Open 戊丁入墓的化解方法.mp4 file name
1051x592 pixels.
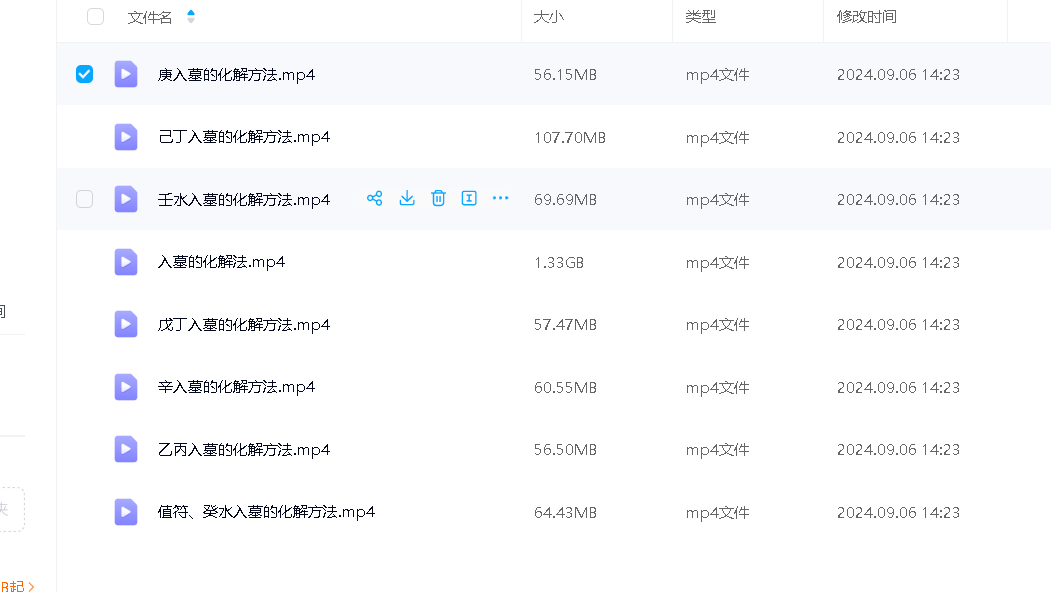244,325
